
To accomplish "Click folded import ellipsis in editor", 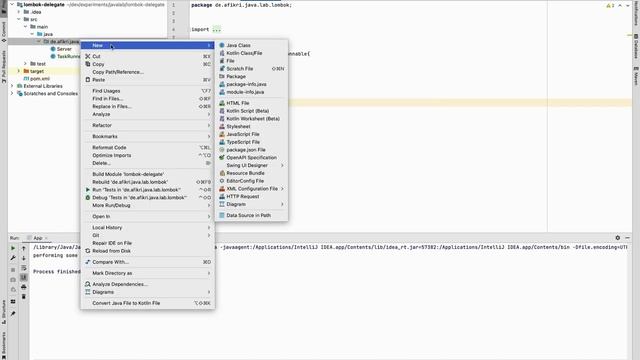I will point(217,29).
